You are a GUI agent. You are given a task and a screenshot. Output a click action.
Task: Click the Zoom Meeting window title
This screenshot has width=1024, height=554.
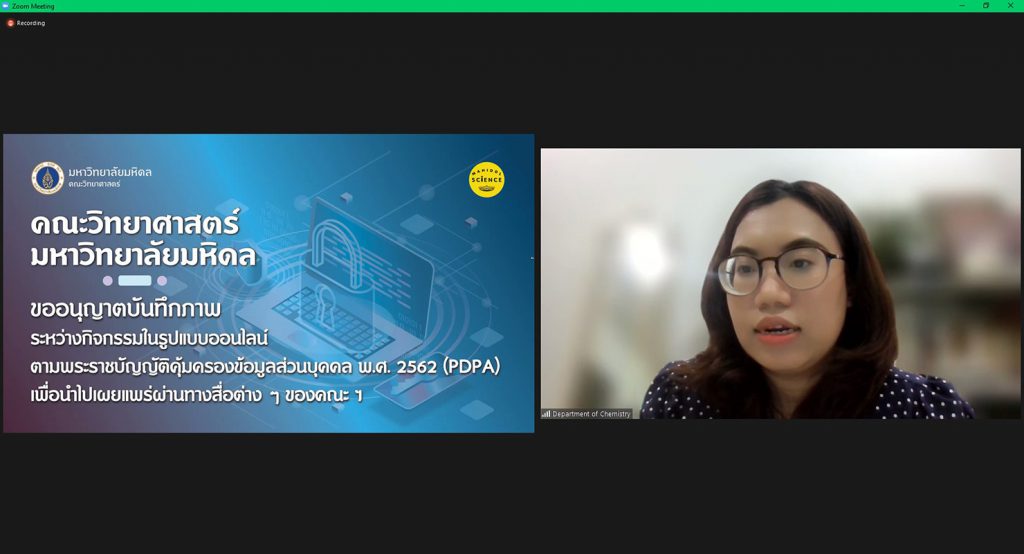tap(33, 6)
